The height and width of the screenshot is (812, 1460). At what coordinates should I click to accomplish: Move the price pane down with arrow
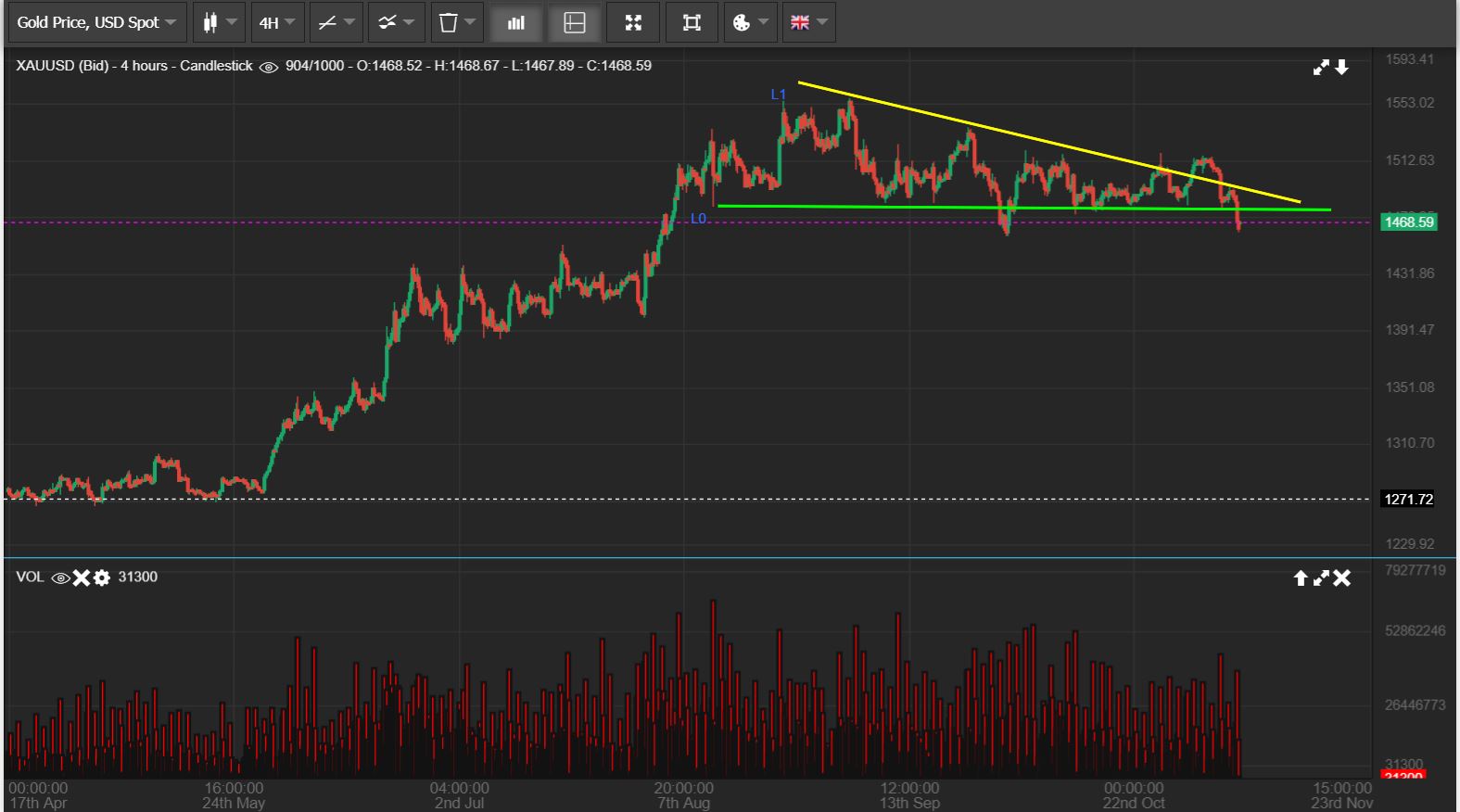point(1341,67)
